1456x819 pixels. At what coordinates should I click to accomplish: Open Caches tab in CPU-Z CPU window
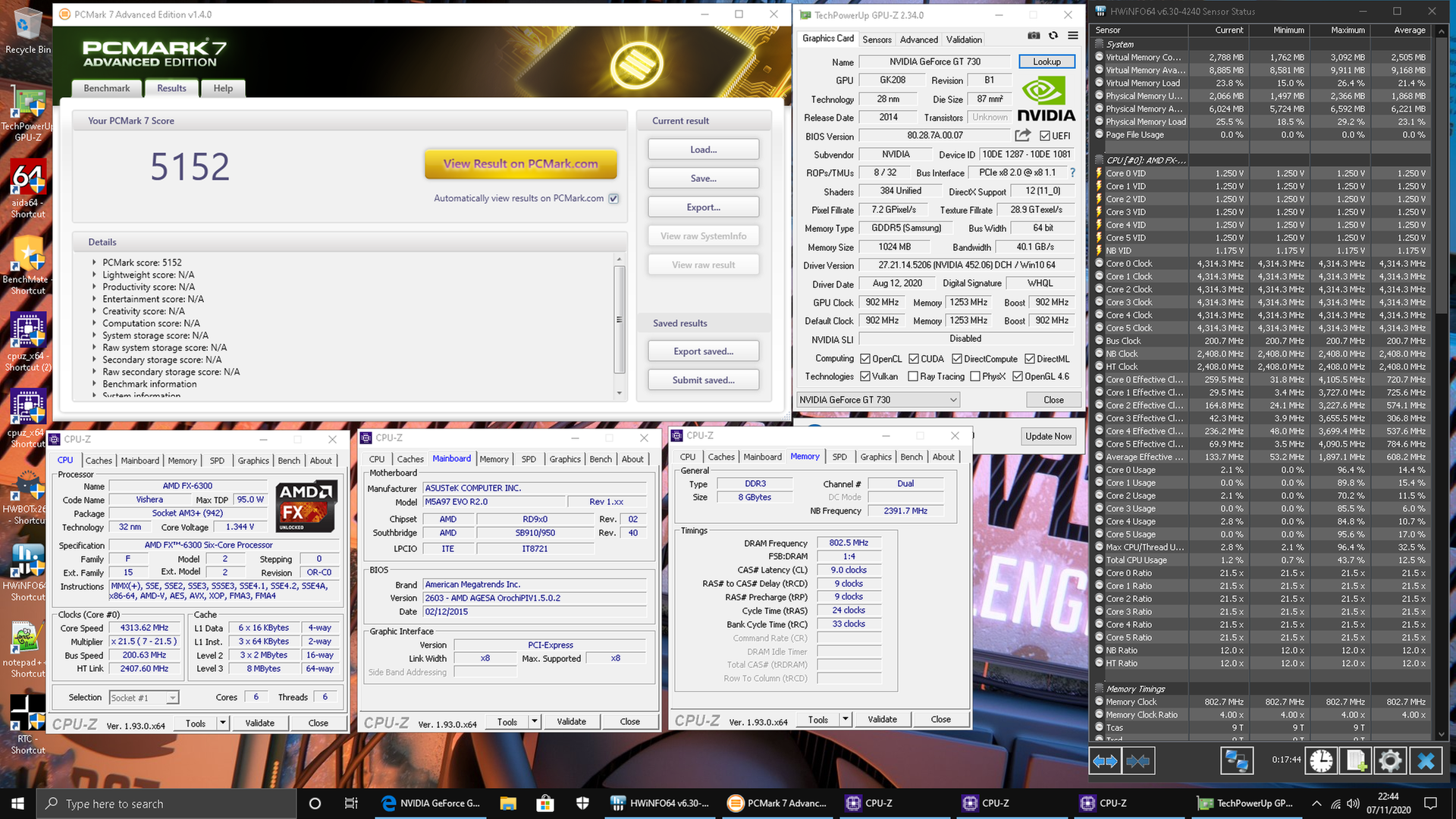point(99,460)
